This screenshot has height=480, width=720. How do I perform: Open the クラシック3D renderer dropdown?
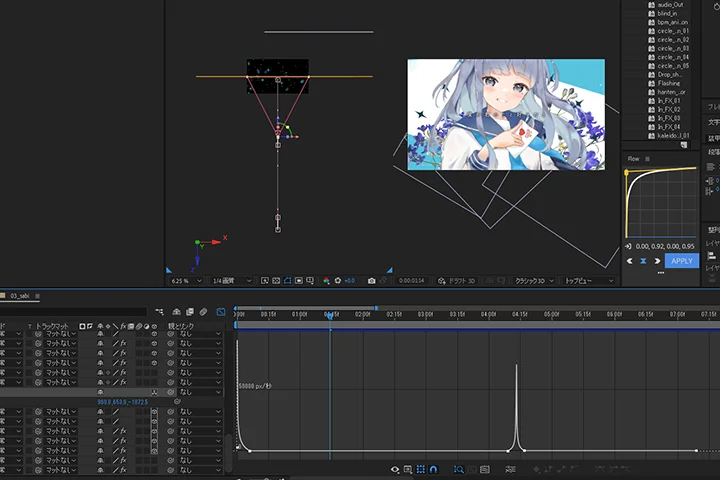(534, 281)
